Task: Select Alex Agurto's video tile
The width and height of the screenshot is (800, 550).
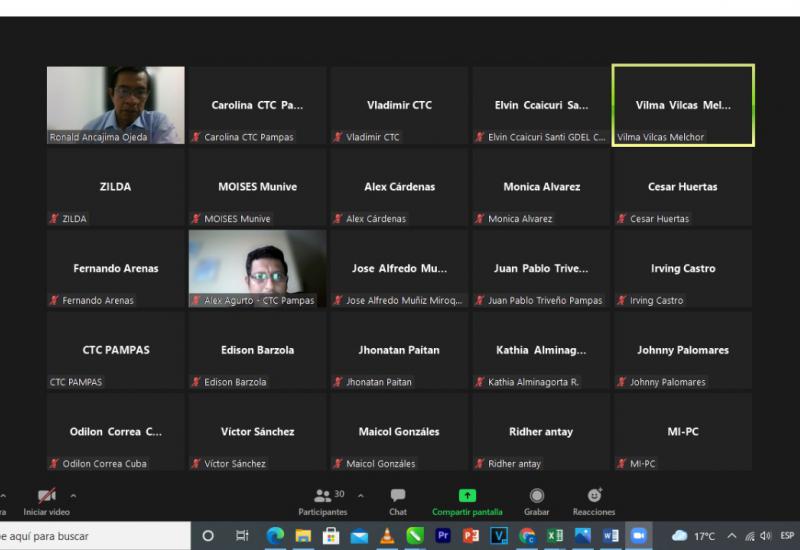Action: 258,269
